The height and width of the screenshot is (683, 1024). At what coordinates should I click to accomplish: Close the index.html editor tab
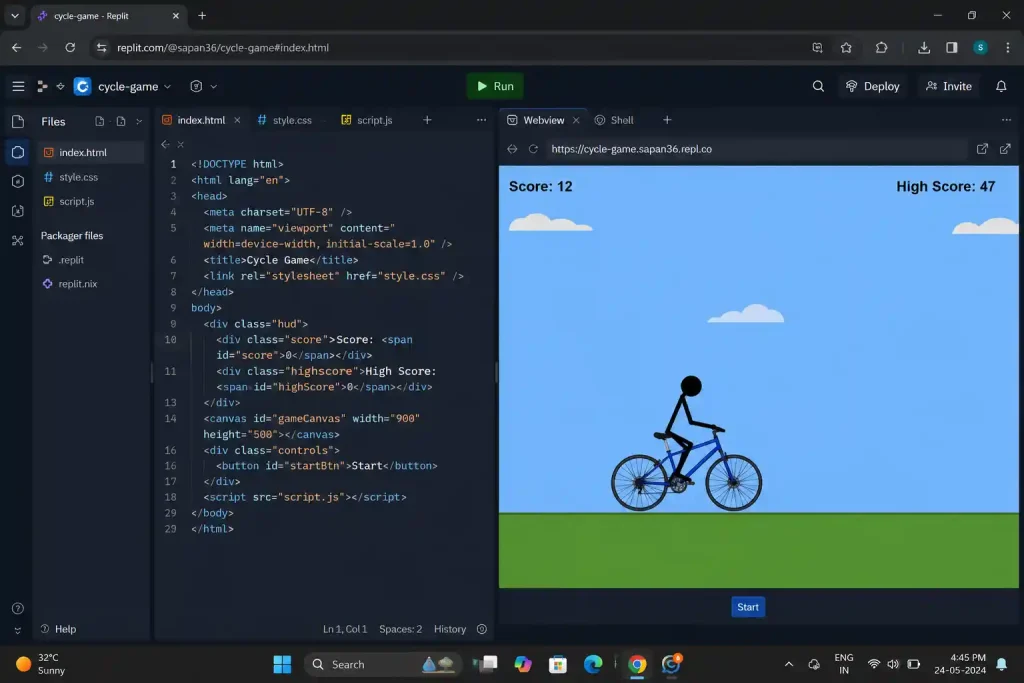237,120
